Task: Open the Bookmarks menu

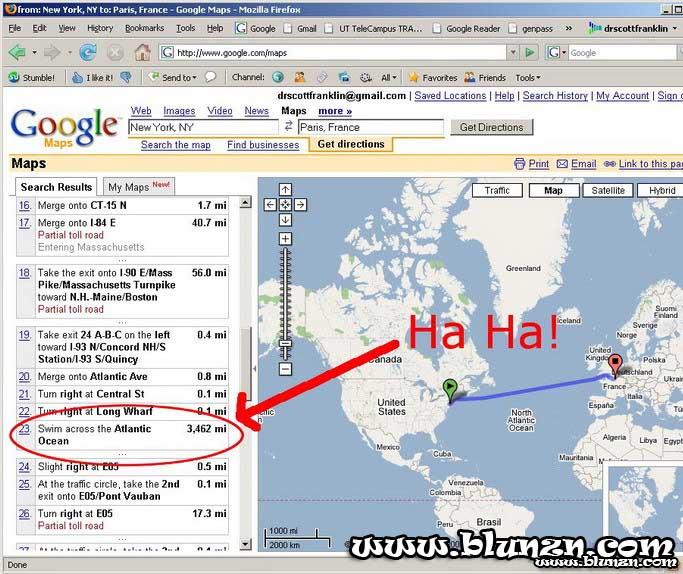Action: 144,28
